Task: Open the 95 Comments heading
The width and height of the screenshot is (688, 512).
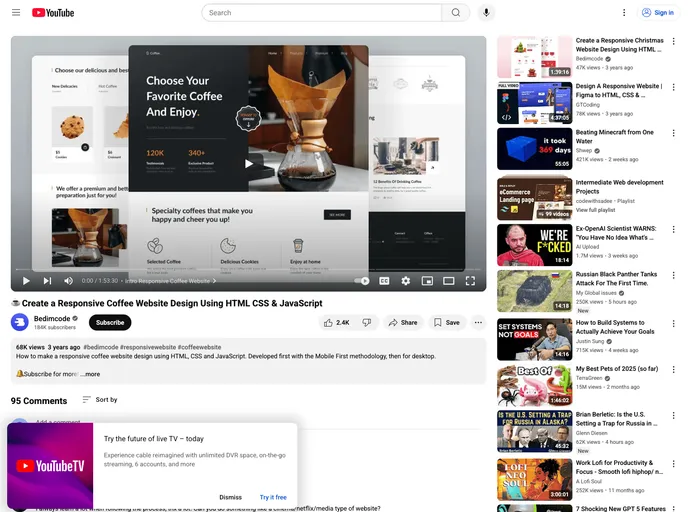Action: [39, 401]
